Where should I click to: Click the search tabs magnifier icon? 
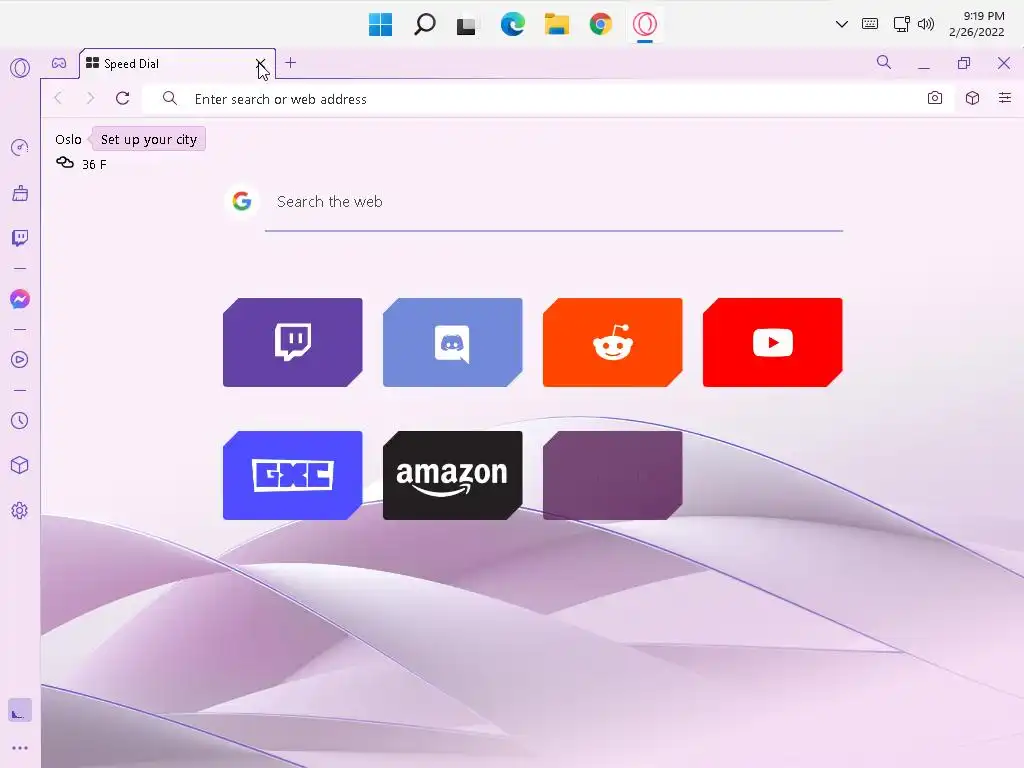(x=884, y=63)
